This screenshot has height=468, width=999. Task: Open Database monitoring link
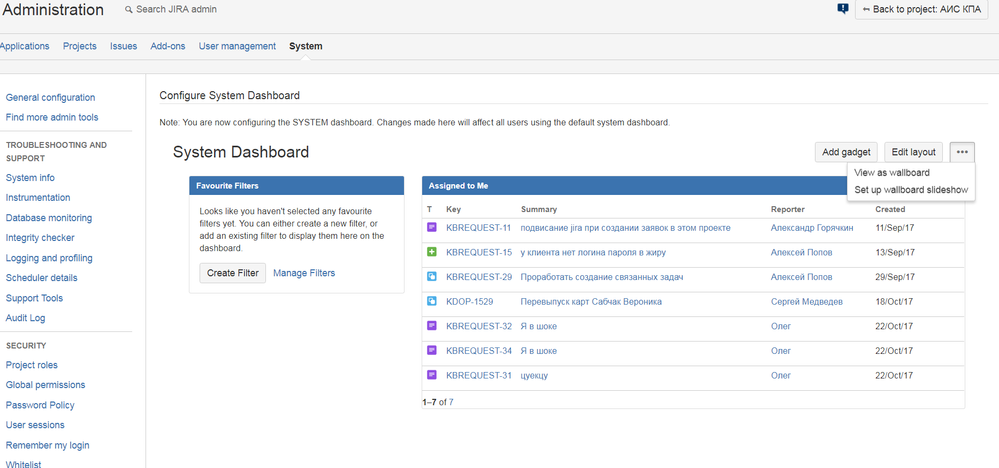[48, 218]
